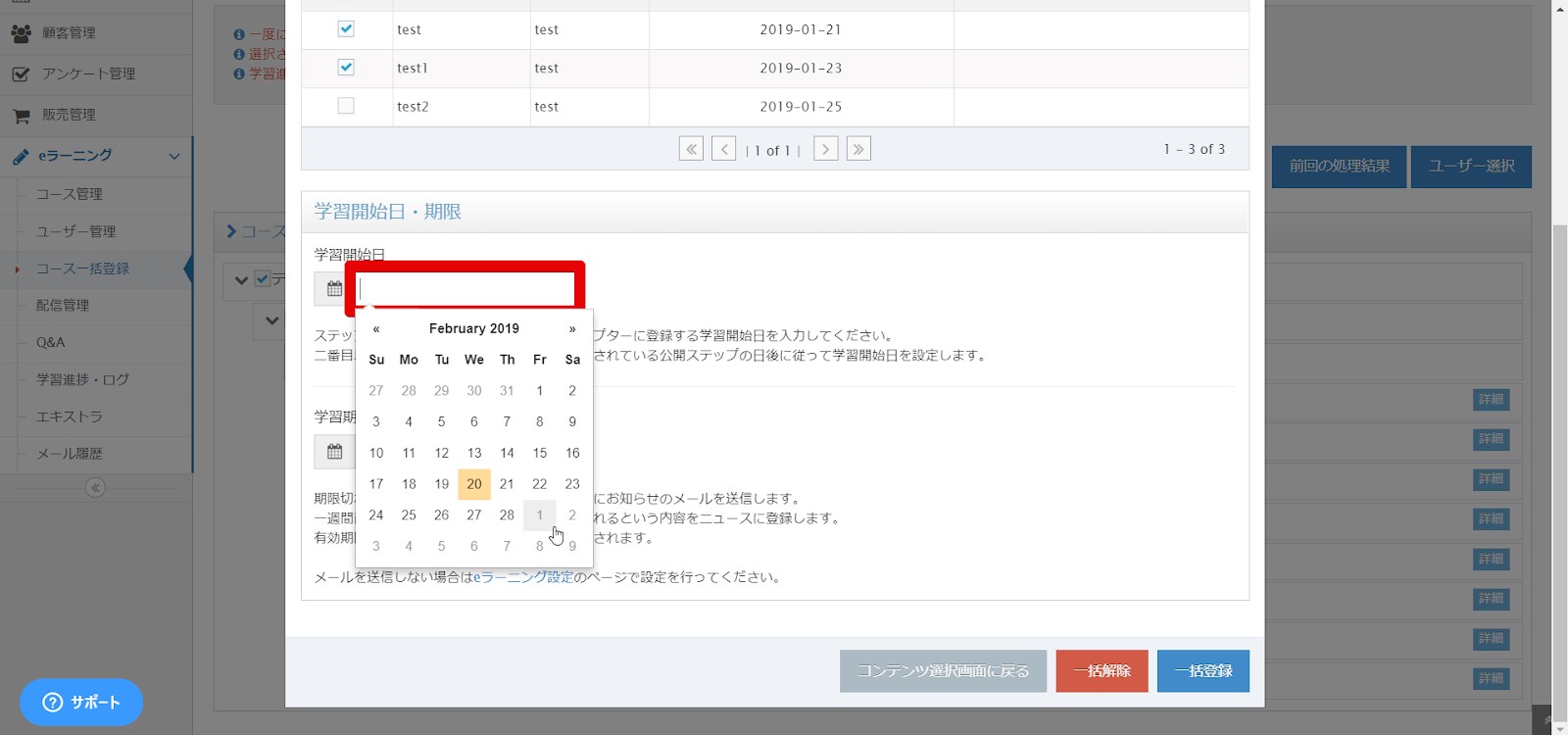This screenshot has width=1568, height=735.
Task: Collapse the eラーニング sidebar menu
Action: point(174,157)
